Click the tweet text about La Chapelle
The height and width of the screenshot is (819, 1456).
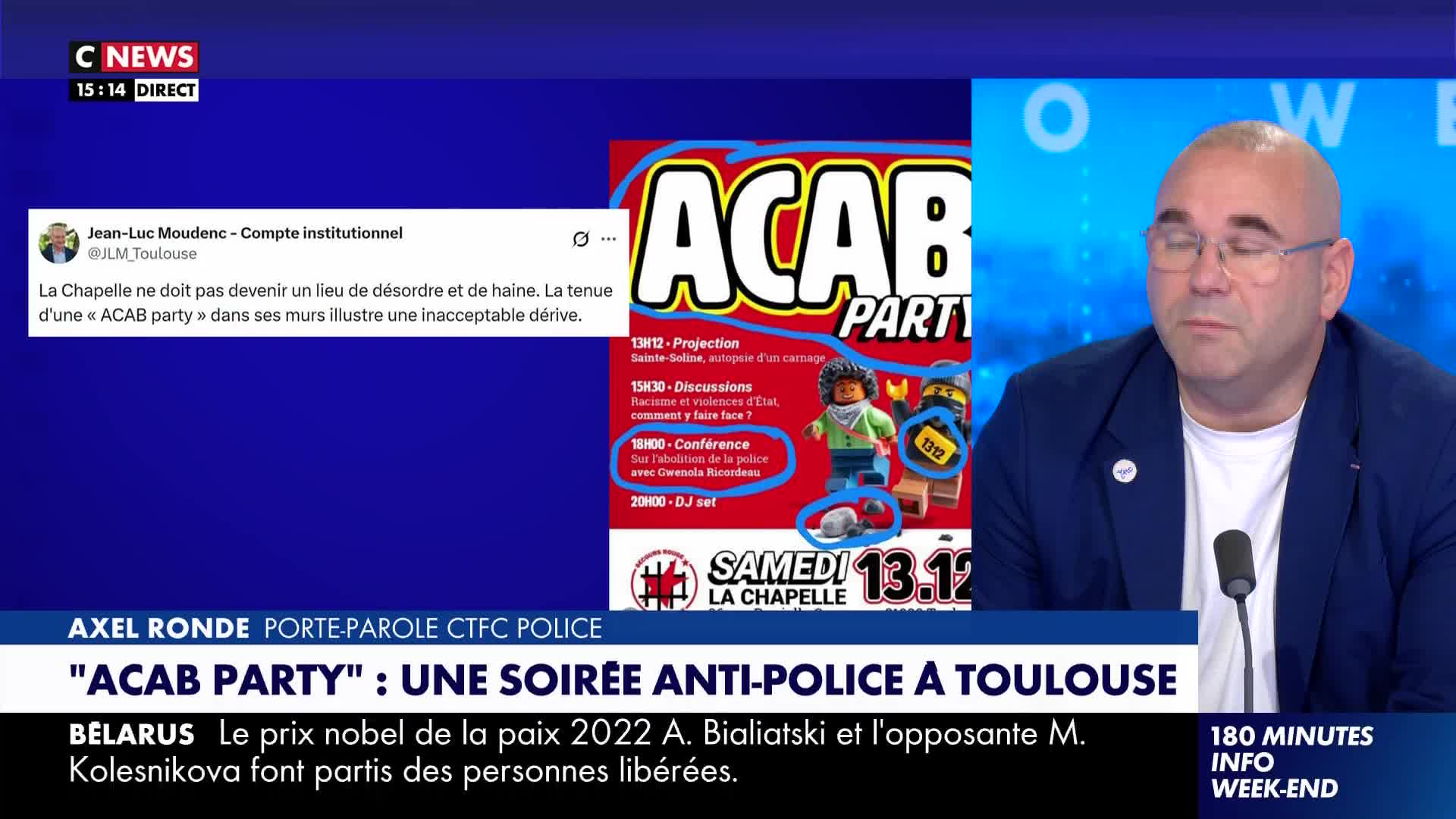tap(325, 303)
